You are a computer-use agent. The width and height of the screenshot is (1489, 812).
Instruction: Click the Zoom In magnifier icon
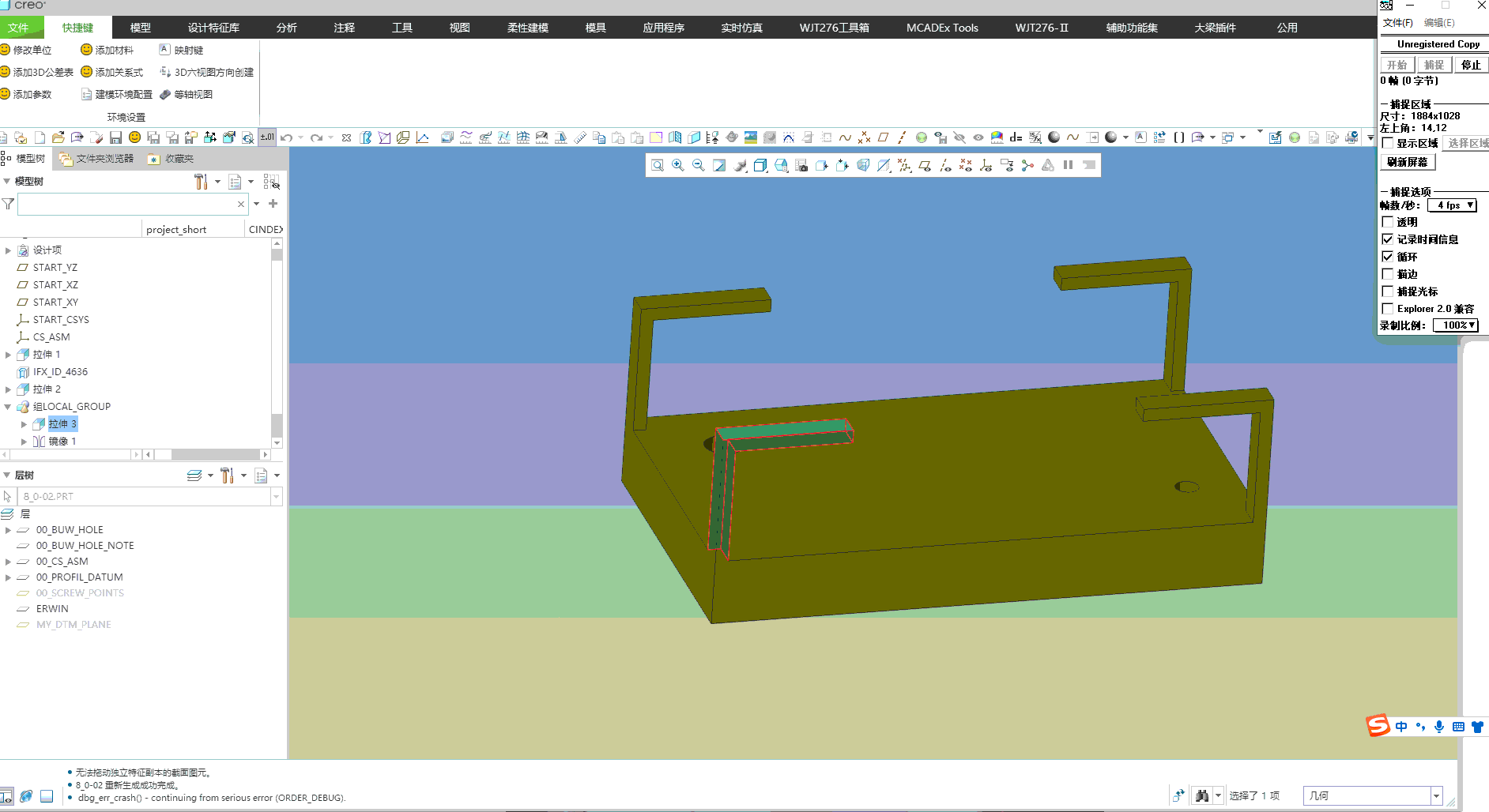click(678, 165)
